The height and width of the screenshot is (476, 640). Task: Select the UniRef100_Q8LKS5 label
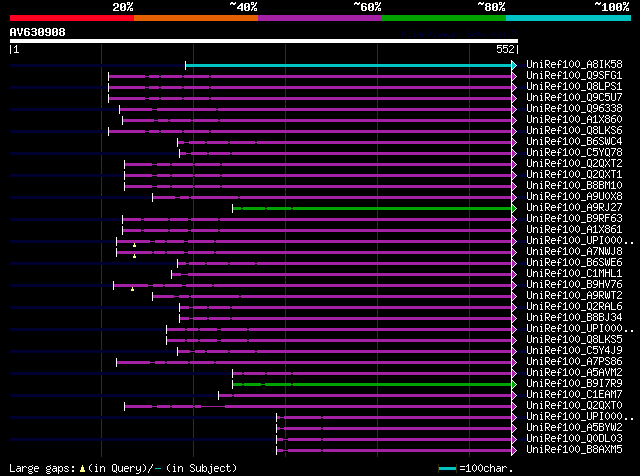click(x=574, y=340)
